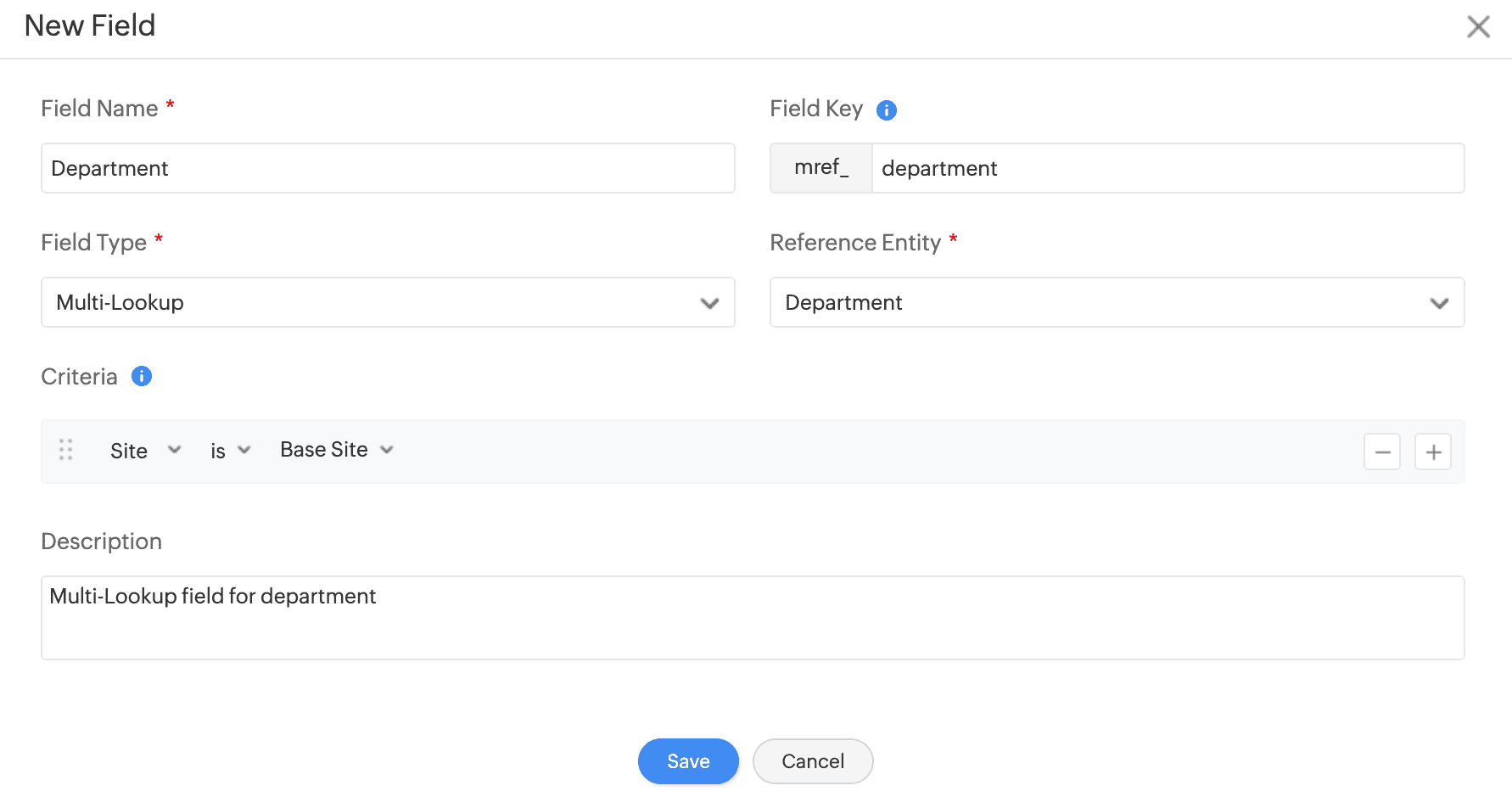The image size is (1512, 808).
Task: Open the Site field dropdown in Criteria
Action: coord(174,450)
